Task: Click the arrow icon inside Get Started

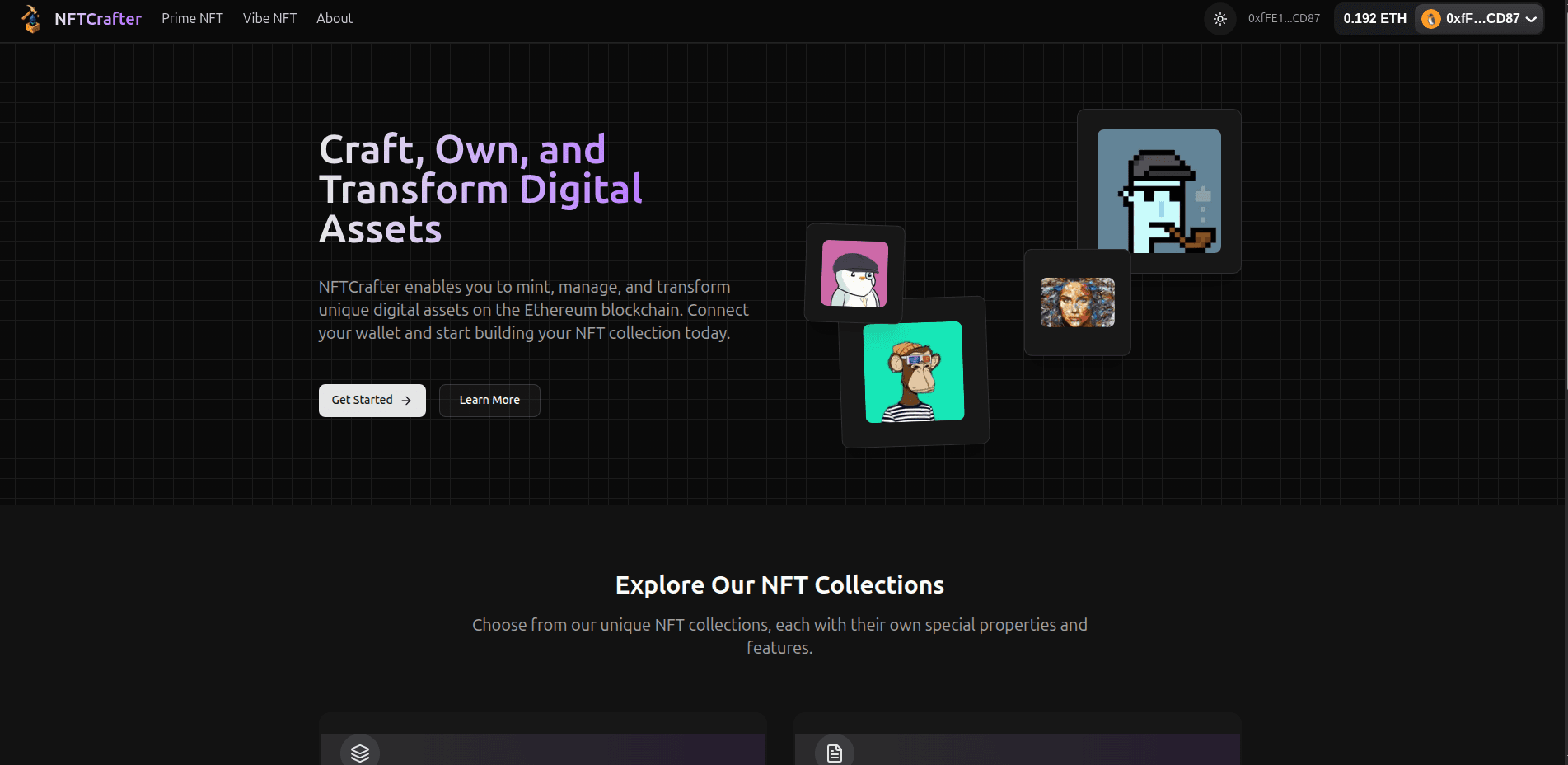Action: pos(405,401)
